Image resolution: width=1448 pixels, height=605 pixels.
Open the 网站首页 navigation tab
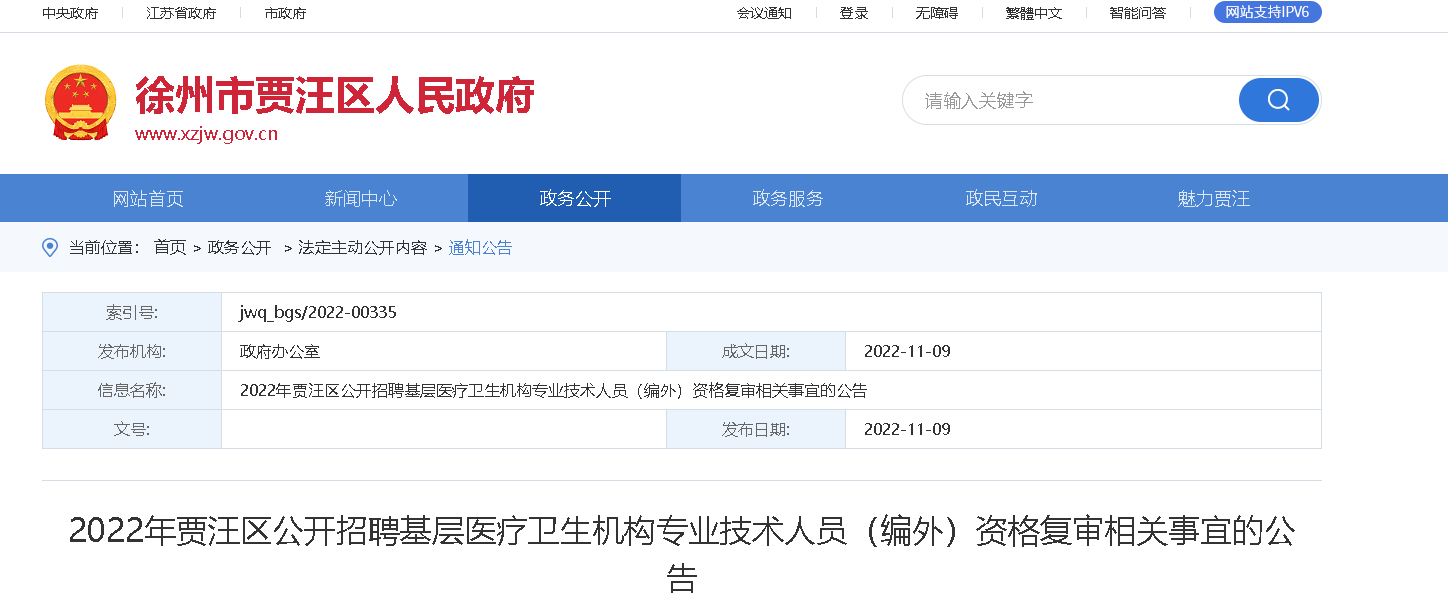[x=148, y=199]
